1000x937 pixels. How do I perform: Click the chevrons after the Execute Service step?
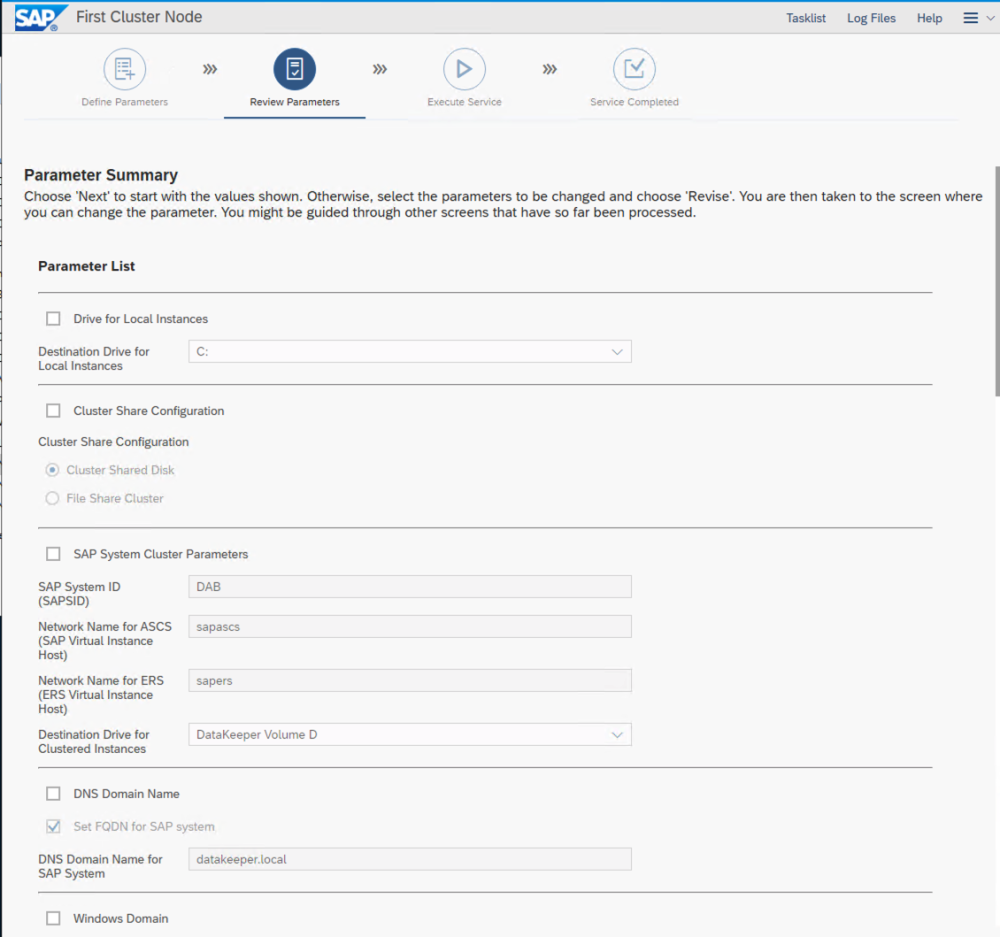[x=549, y=69]
